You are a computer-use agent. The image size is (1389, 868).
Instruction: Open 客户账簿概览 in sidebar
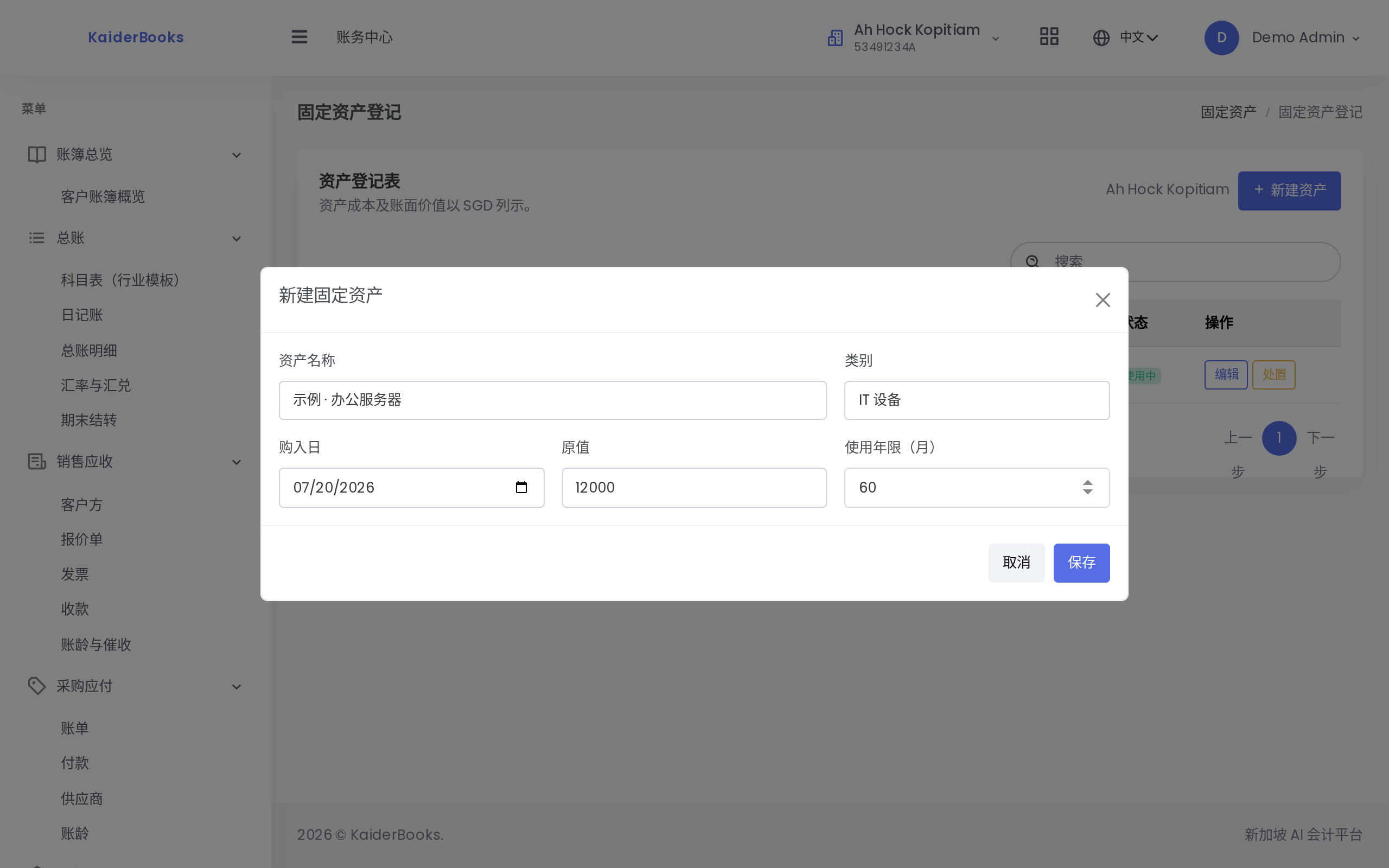(103, 197)
